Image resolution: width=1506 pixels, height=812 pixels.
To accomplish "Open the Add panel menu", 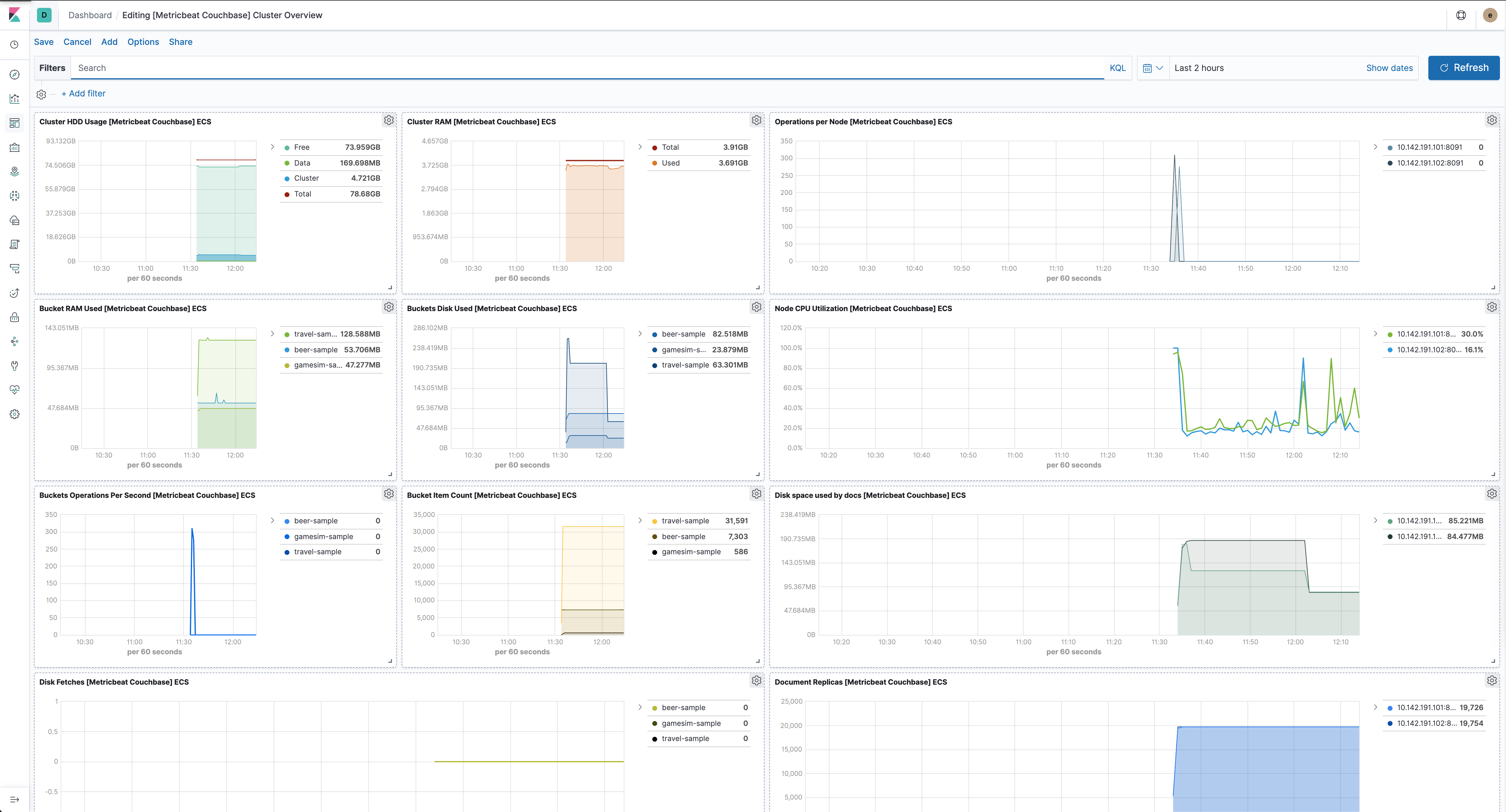I will click(x=109, y=42).
